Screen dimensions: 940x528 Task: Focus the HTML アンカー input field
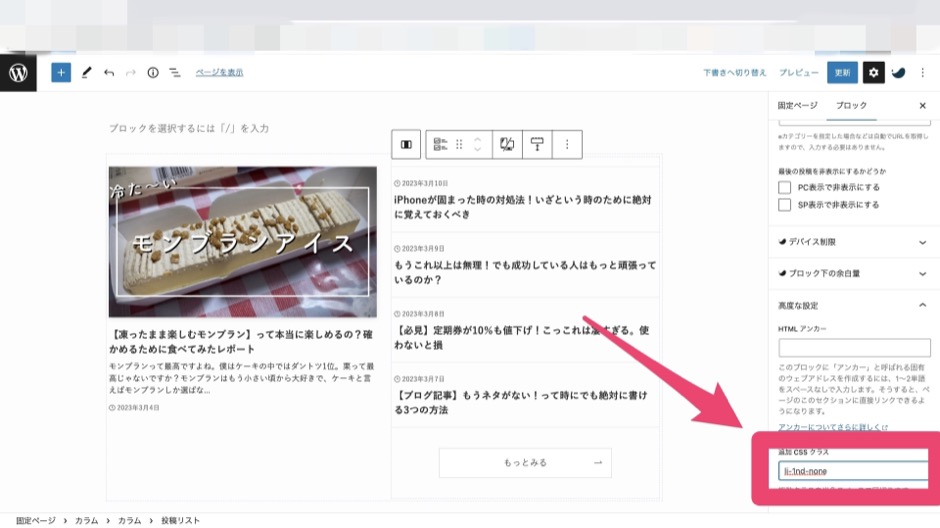(854, 348)
